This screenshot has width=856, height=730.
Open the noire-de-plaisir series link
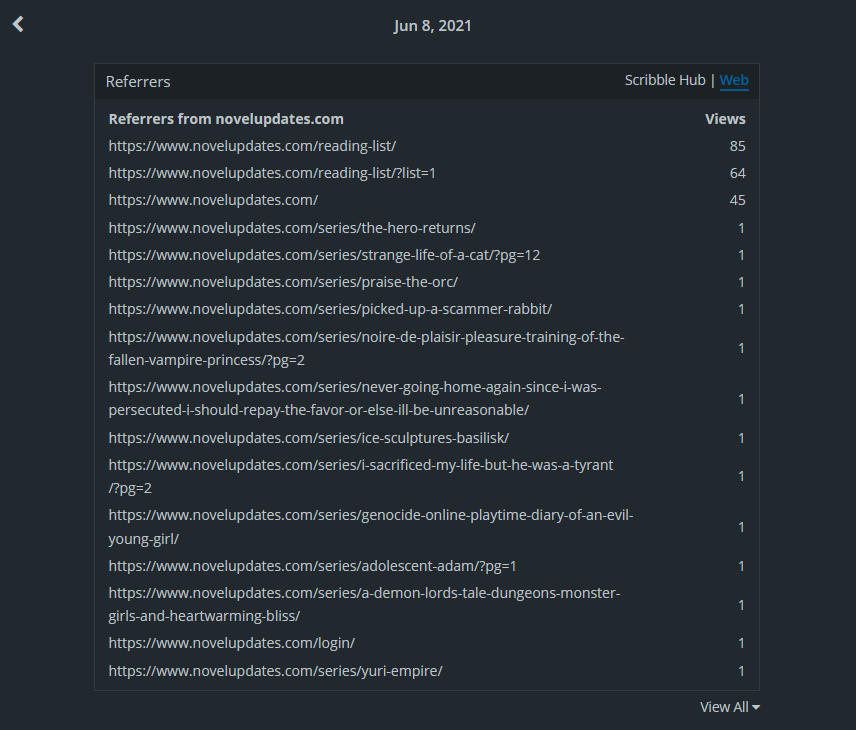tap(366, 337)
